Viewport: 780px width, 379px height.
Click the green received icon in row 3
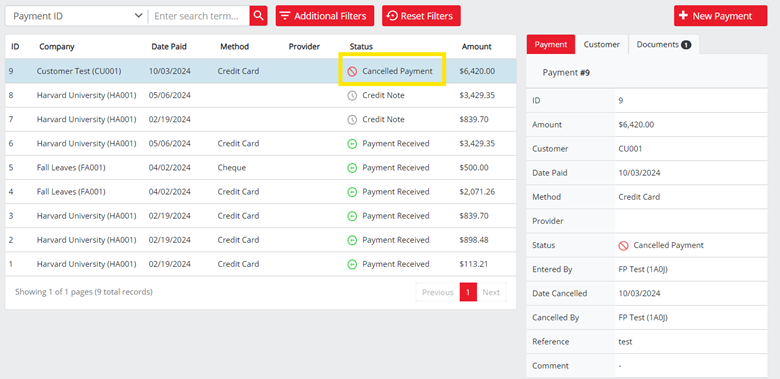(352, 216)
